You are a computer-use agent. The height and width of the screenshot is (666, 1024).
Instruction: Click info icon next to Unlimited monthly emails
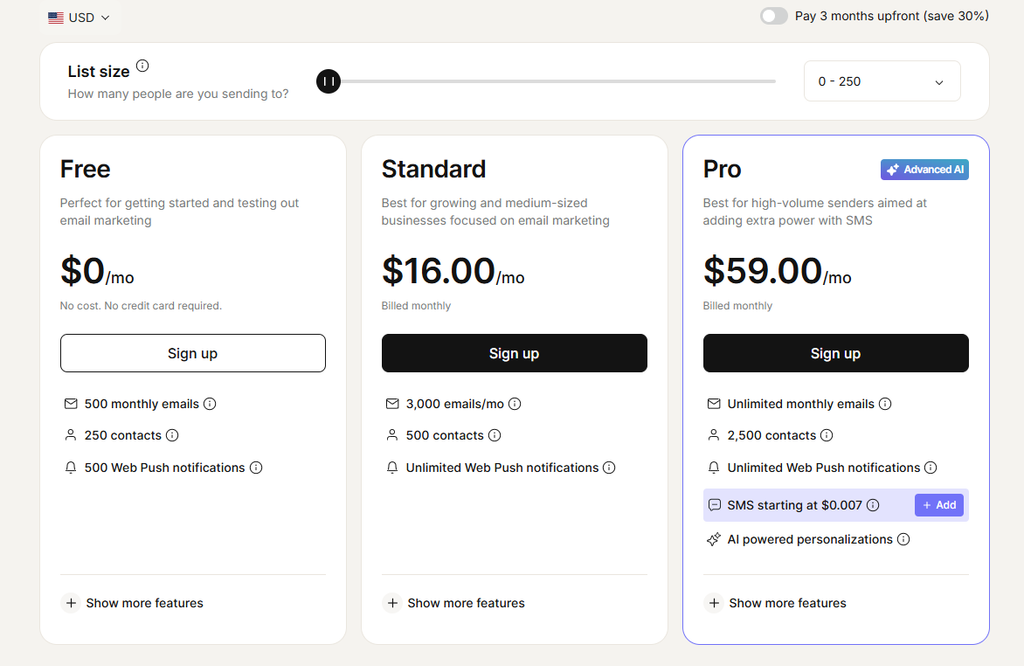point(885,404)
